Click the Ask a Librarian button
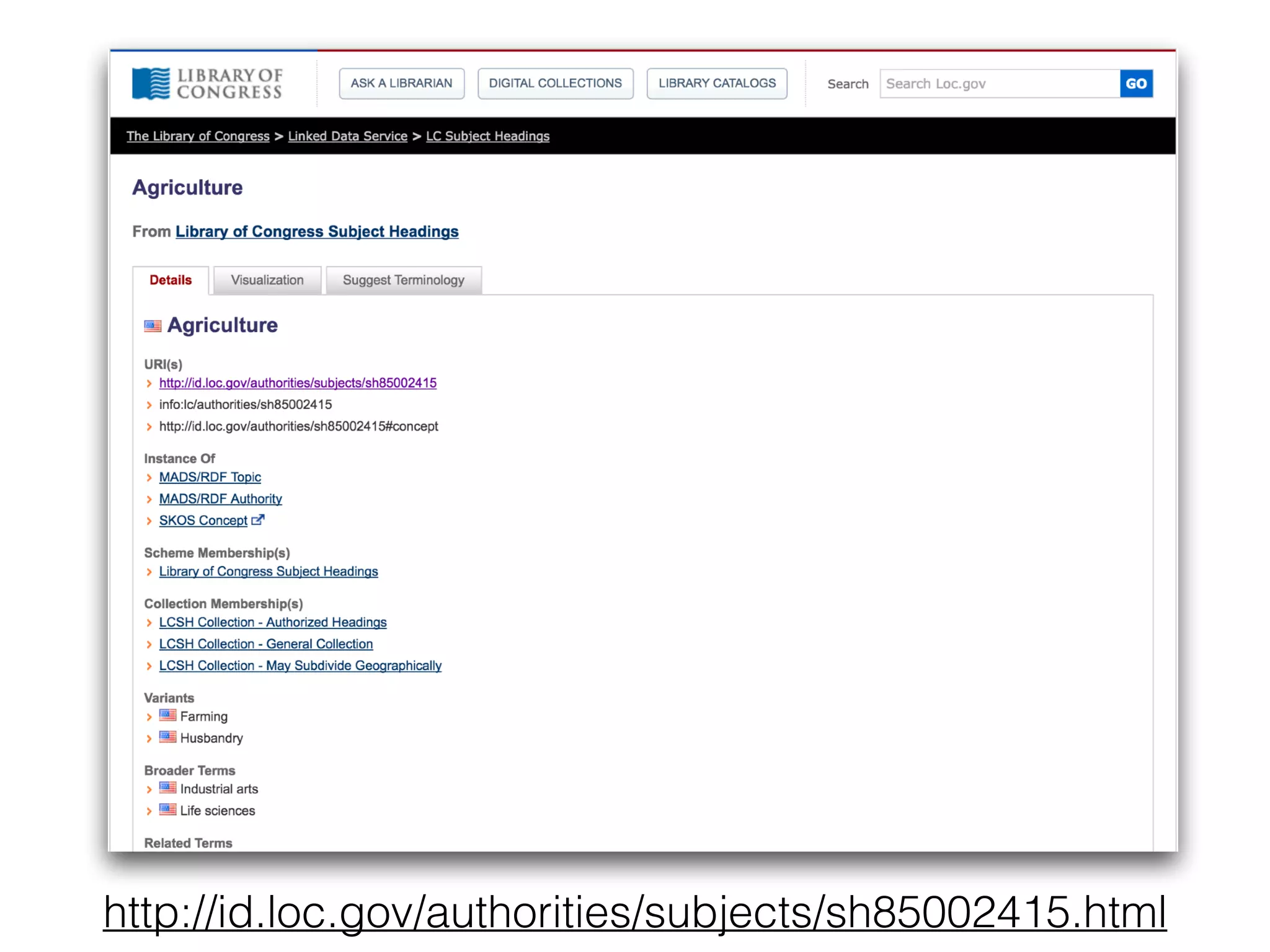Screen dimensions: 1270x952 click(402, 84)
